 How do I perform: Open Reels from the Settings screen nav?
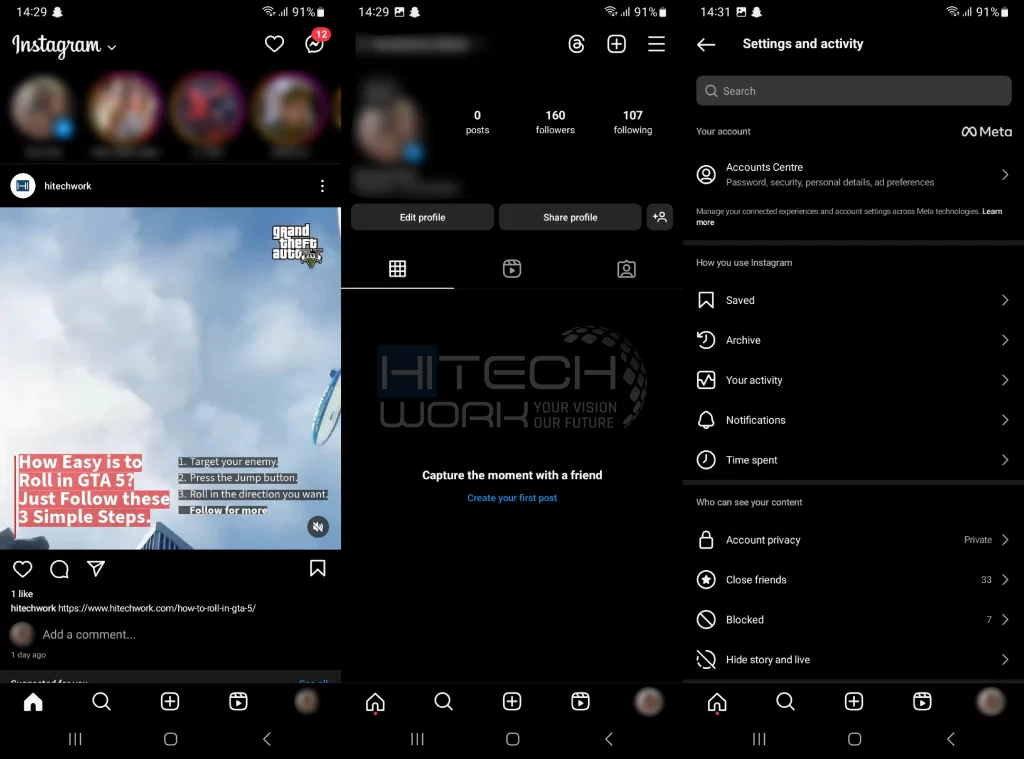click(922, 702)
